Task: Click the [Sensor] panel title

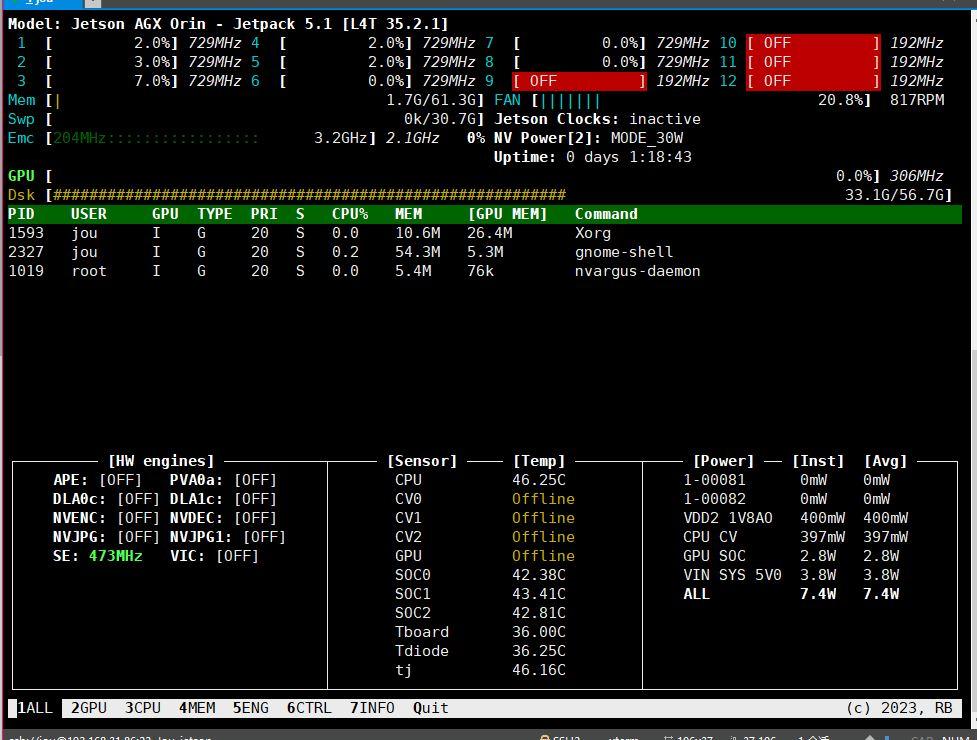Action: [422, 461]
